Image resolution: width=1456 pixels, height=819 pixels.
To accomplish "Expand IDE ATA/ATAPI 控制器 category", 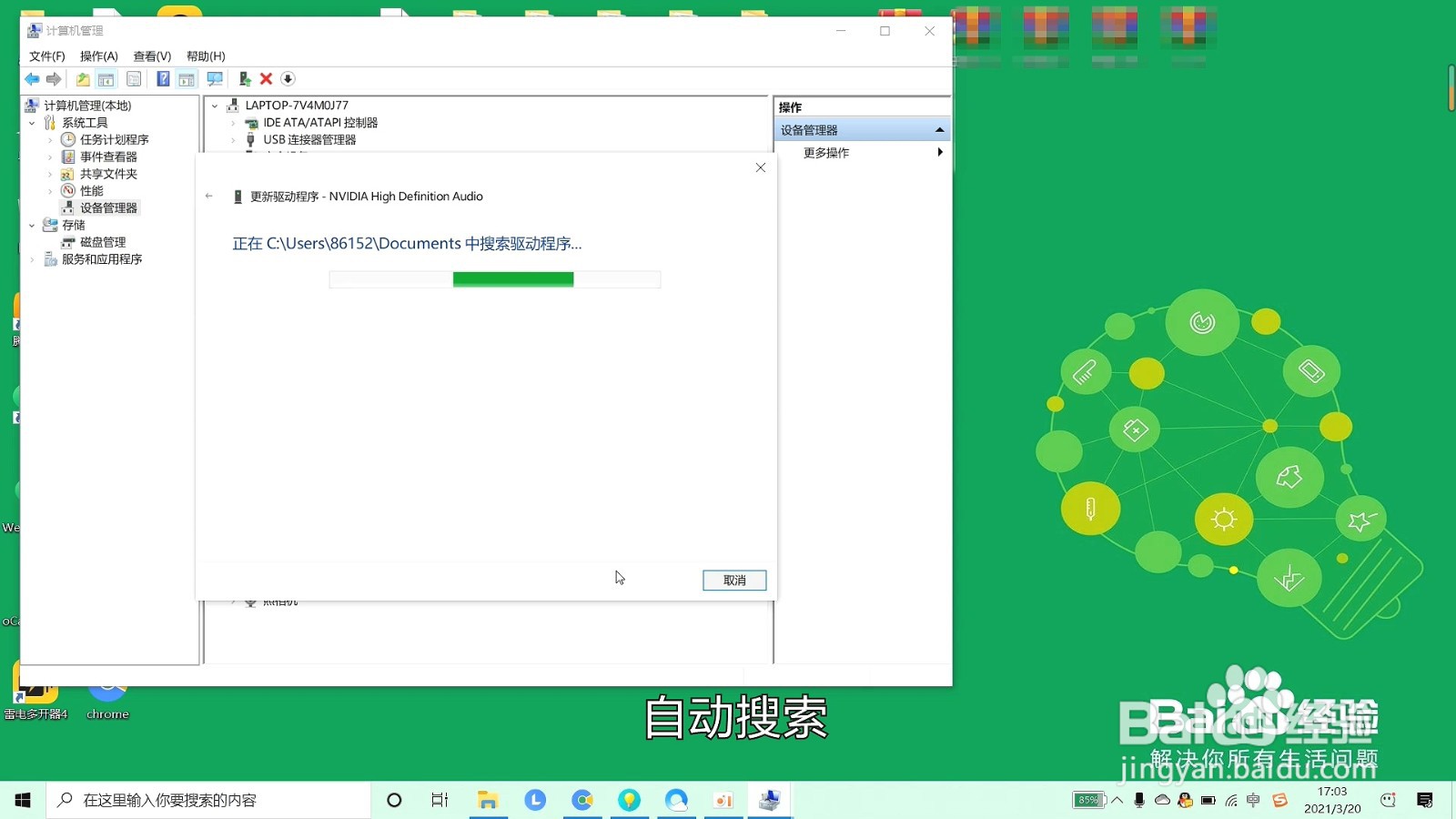I will 233,123.
